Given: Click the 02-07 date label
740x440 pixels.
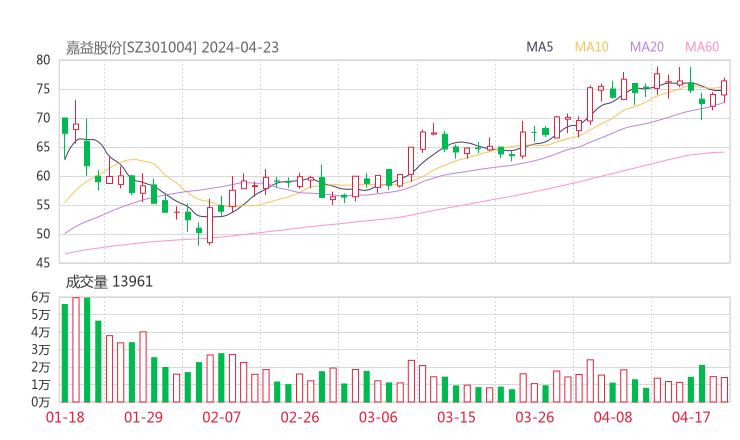Looking at the screenshot, I should click(222, 417).
